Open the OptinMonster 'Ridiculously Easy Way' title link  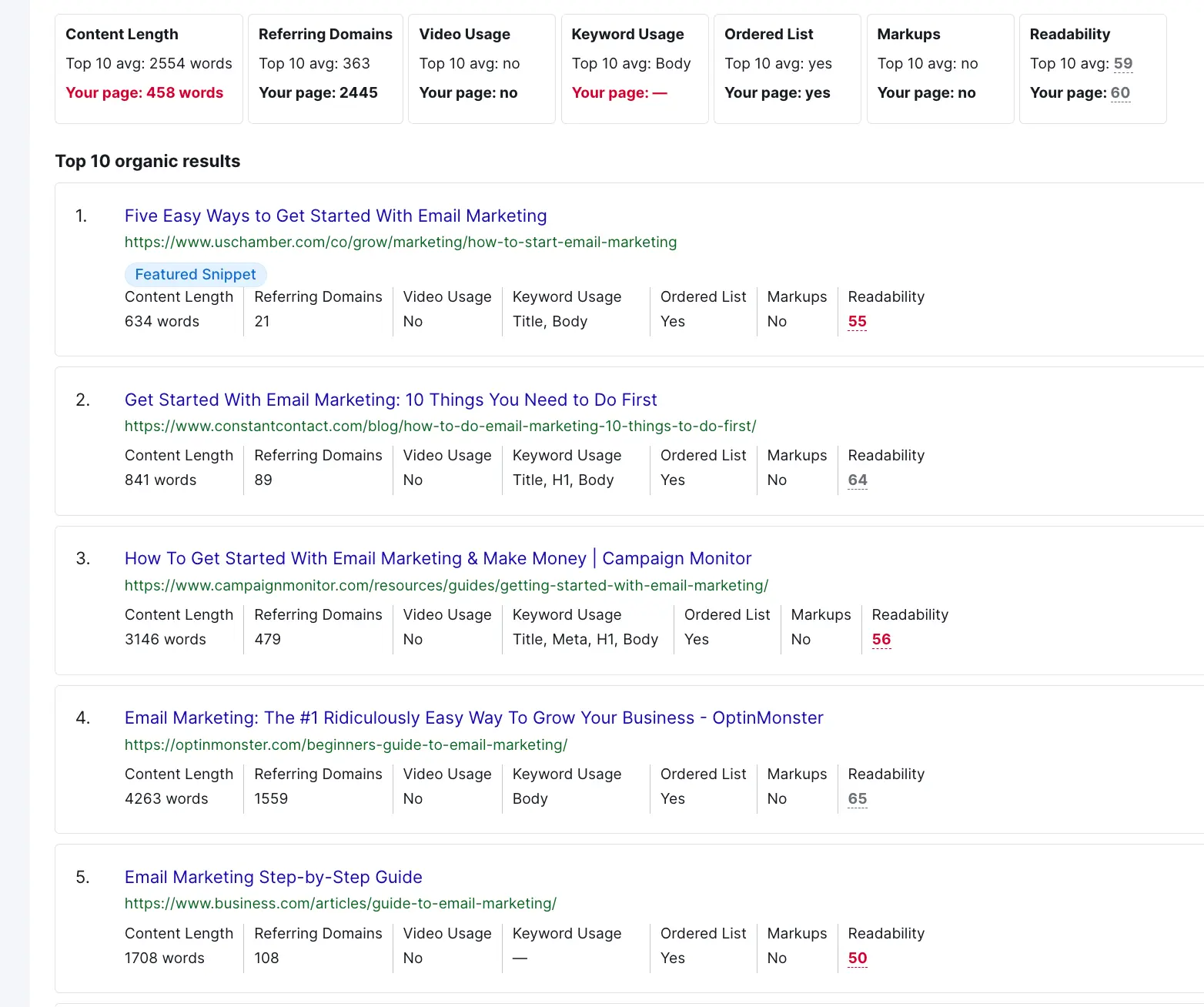(473, 718)
